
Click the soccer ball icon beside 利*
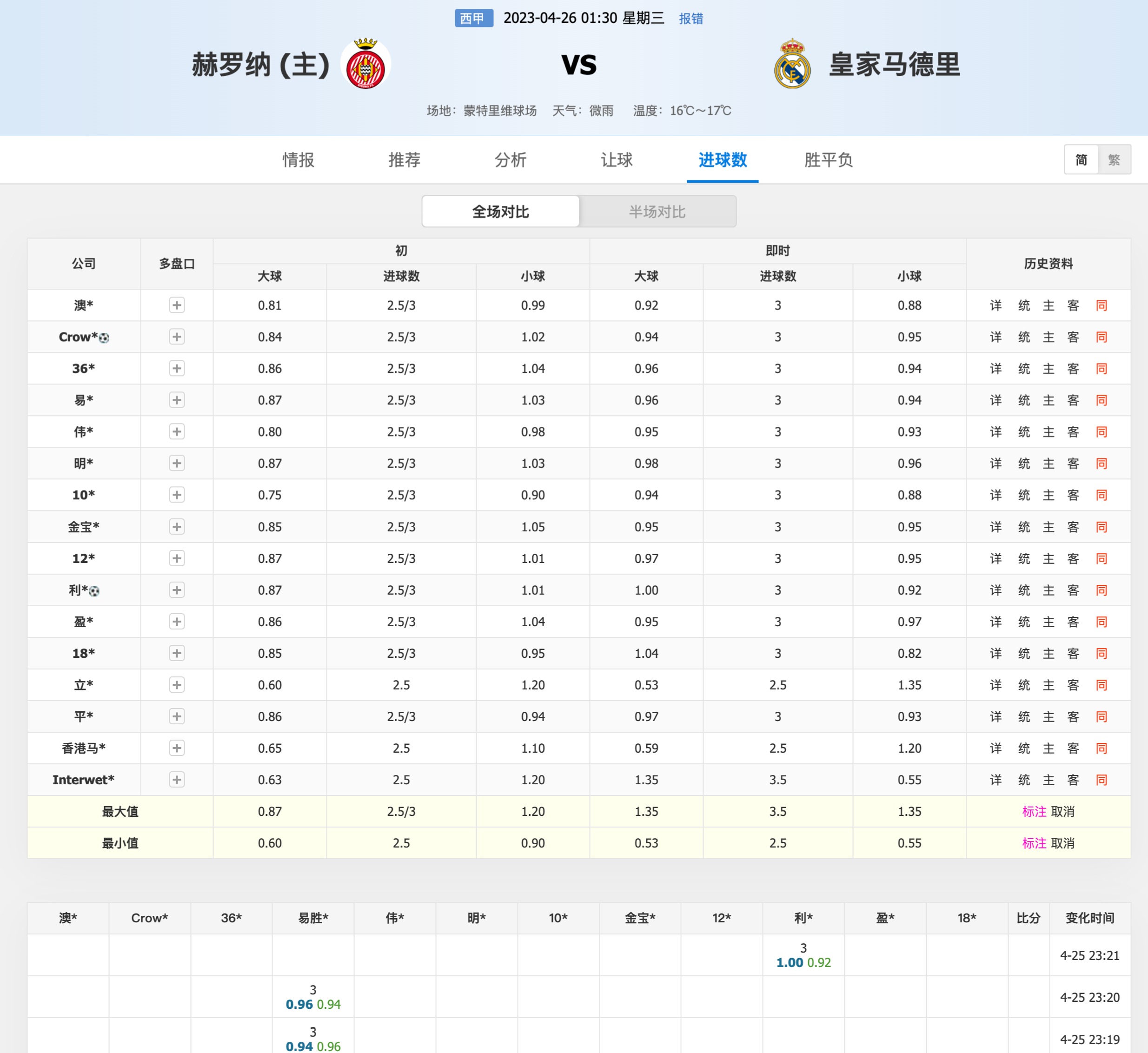(x=95, y=591)
